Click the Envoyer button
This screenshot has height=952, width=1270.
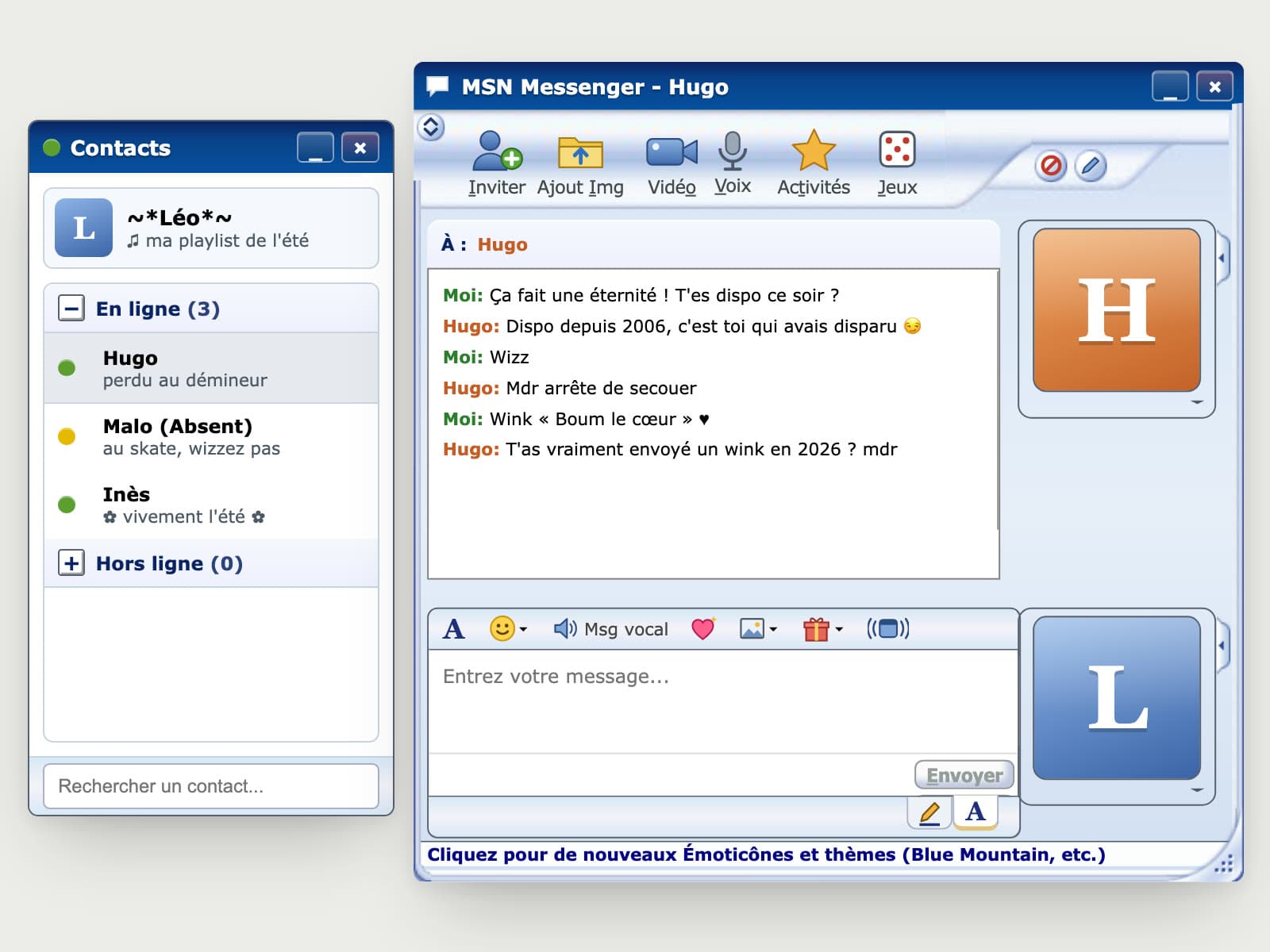[964, 775]
